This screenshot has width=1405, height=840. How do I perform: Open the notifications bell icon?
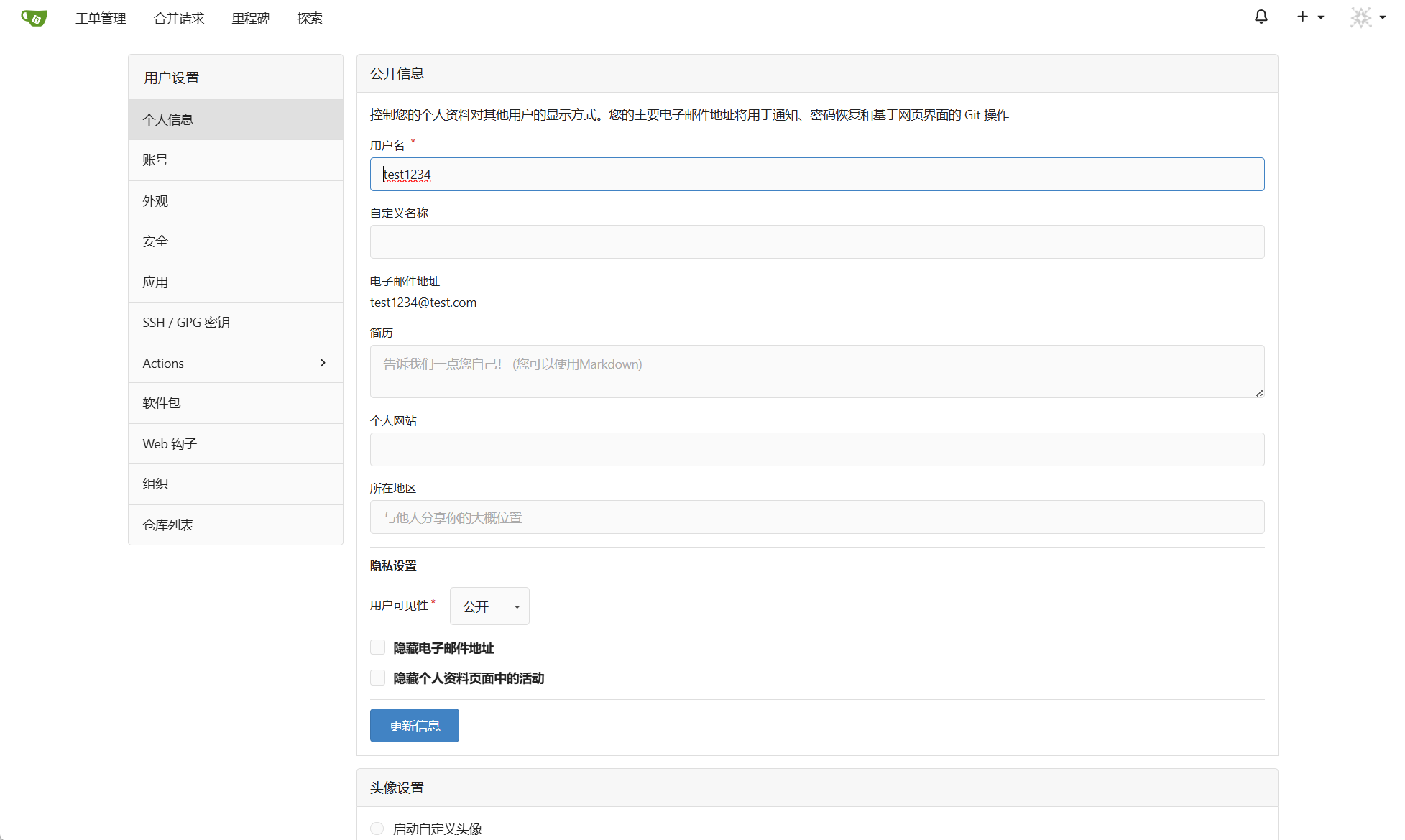[1261, 17]
